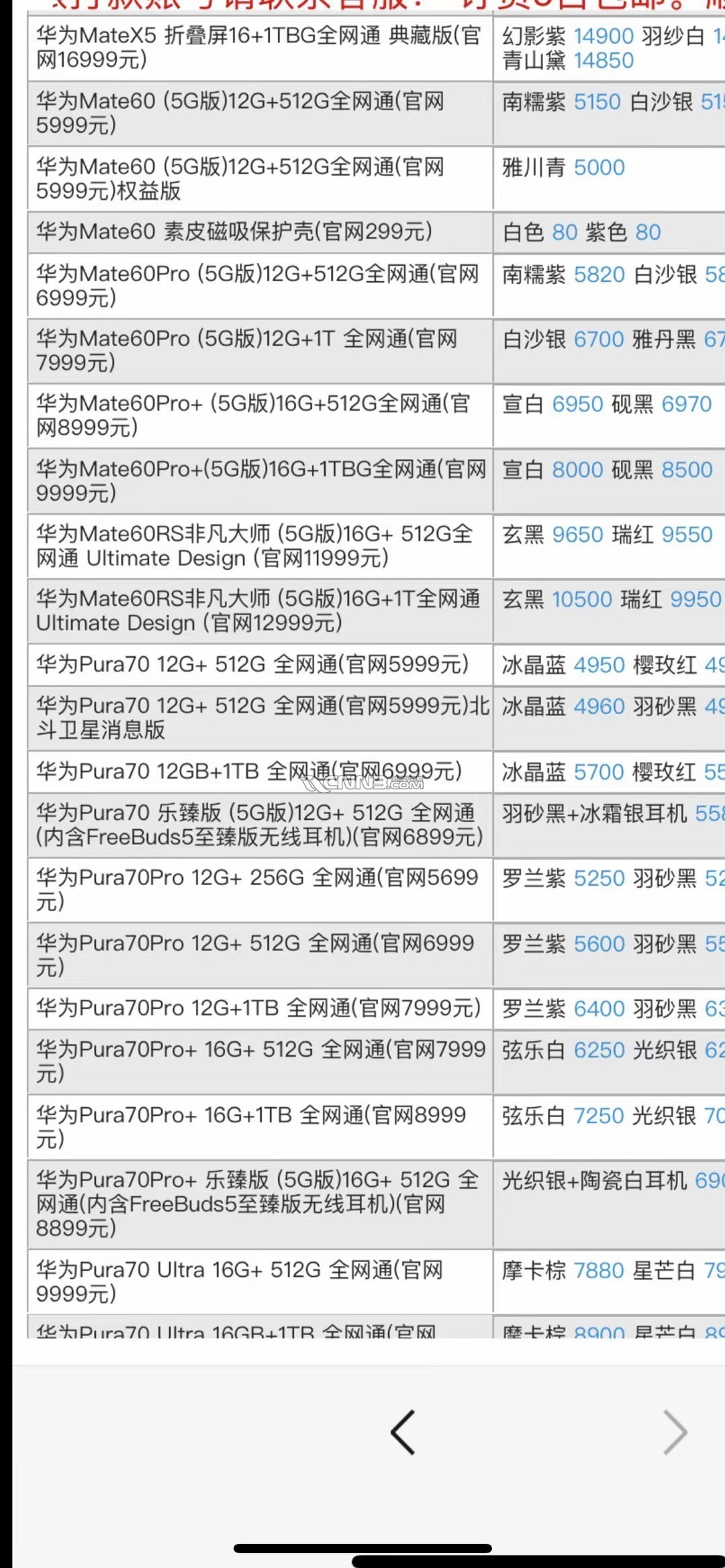Click price 5000 for 雅川青
The image size is (725, 1568).
tap(599, 168)
